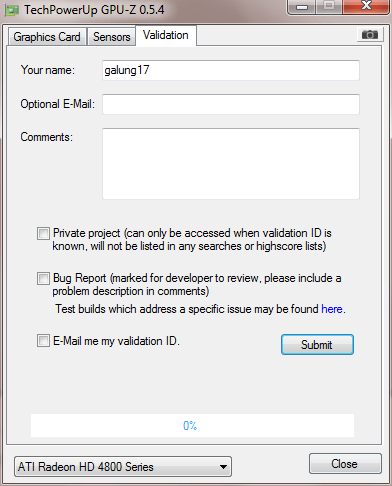Minimize the GPU-Z window
392x486 pixels.
pyautogui.click(x=302, y=7)
